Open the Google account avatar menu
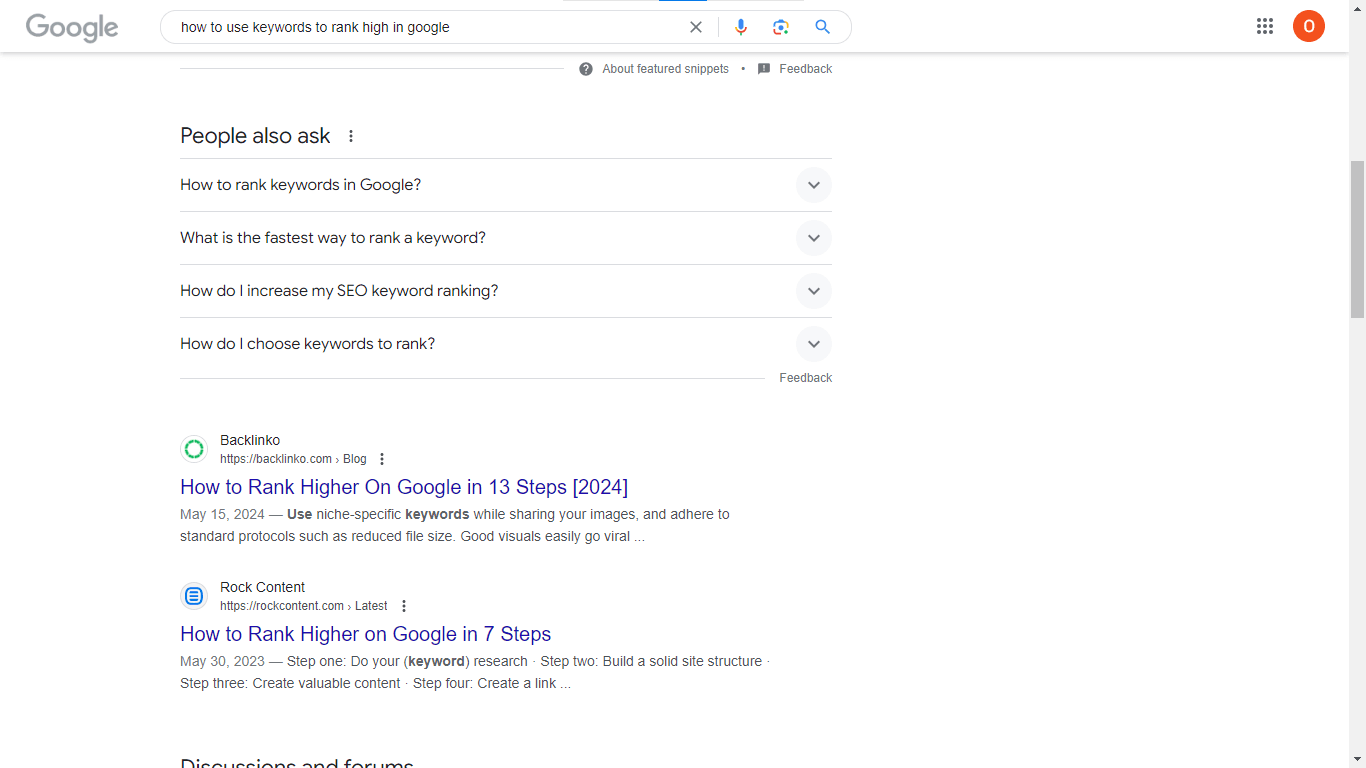This screenshot has height=768, width=1366. [x=1308, y=27]
